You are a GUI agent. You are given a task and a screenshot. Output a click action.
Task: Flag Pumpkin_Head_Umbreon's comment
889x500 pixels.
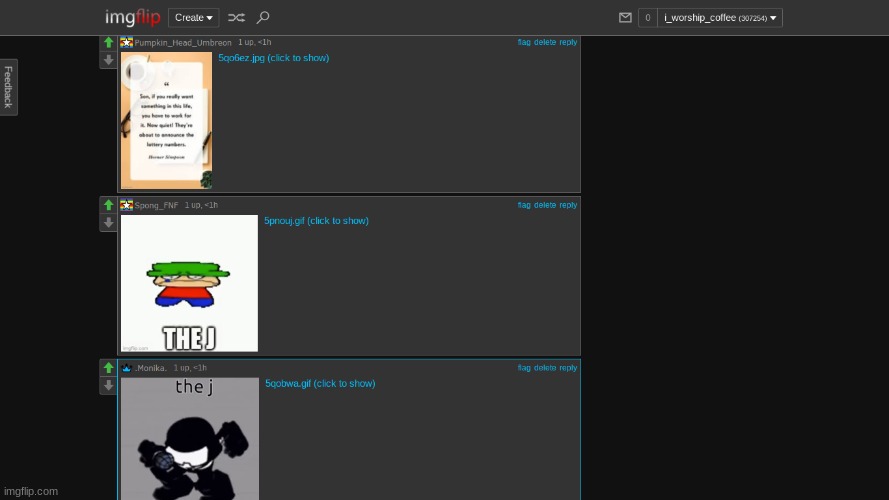pyautogui.click(x=524, y=42)
